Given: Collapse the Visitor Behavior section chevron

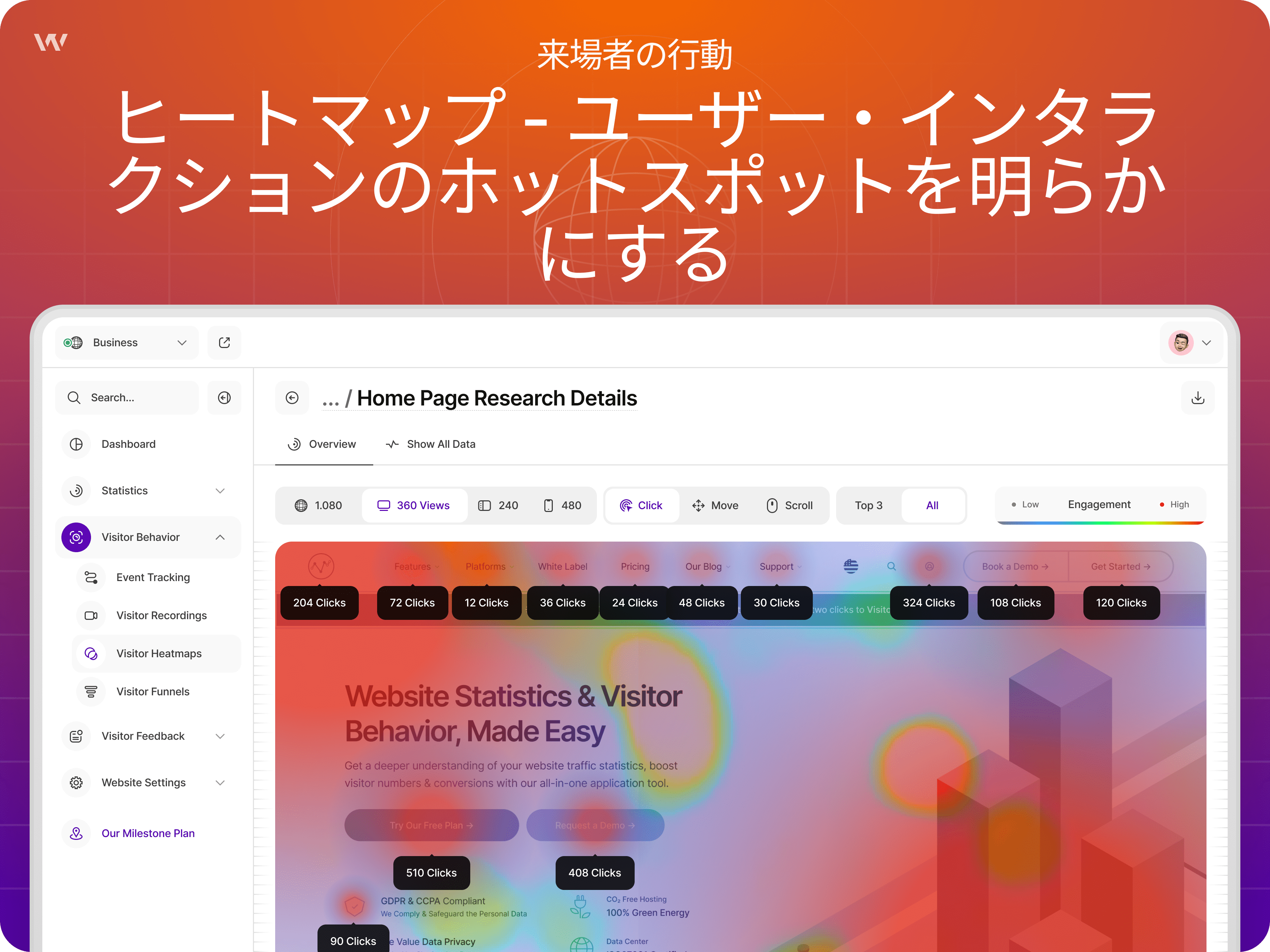Looking at the screenshot, I should 220,537.
